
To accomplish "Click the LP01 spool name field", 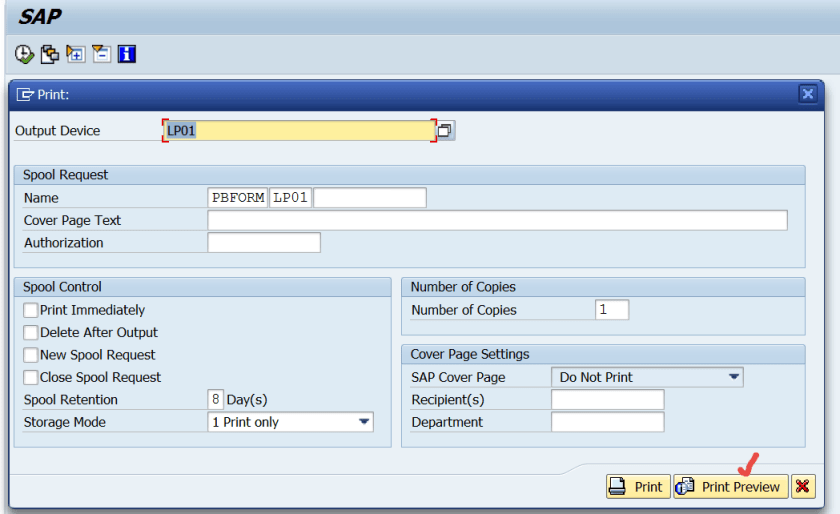I will [290, 198].
